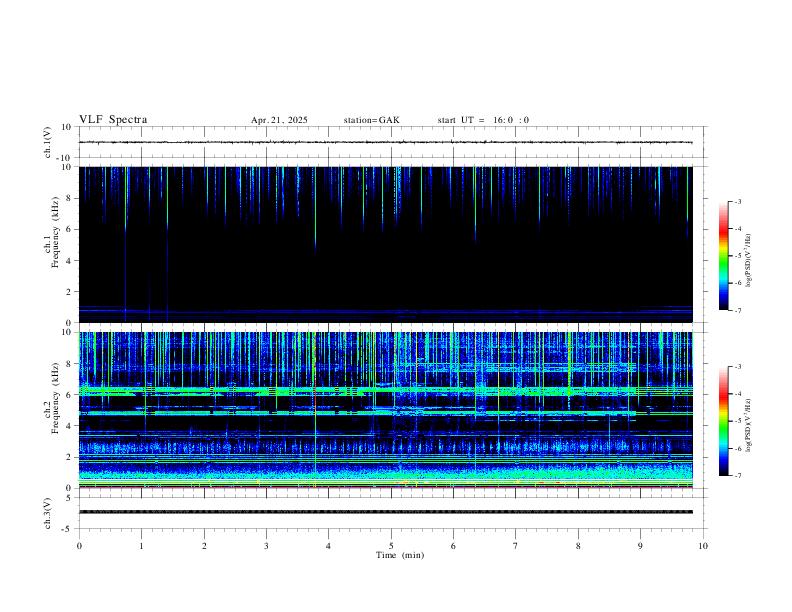
Task: Click the ch.3 voltage waveform band
Action: tap(385, 512)
